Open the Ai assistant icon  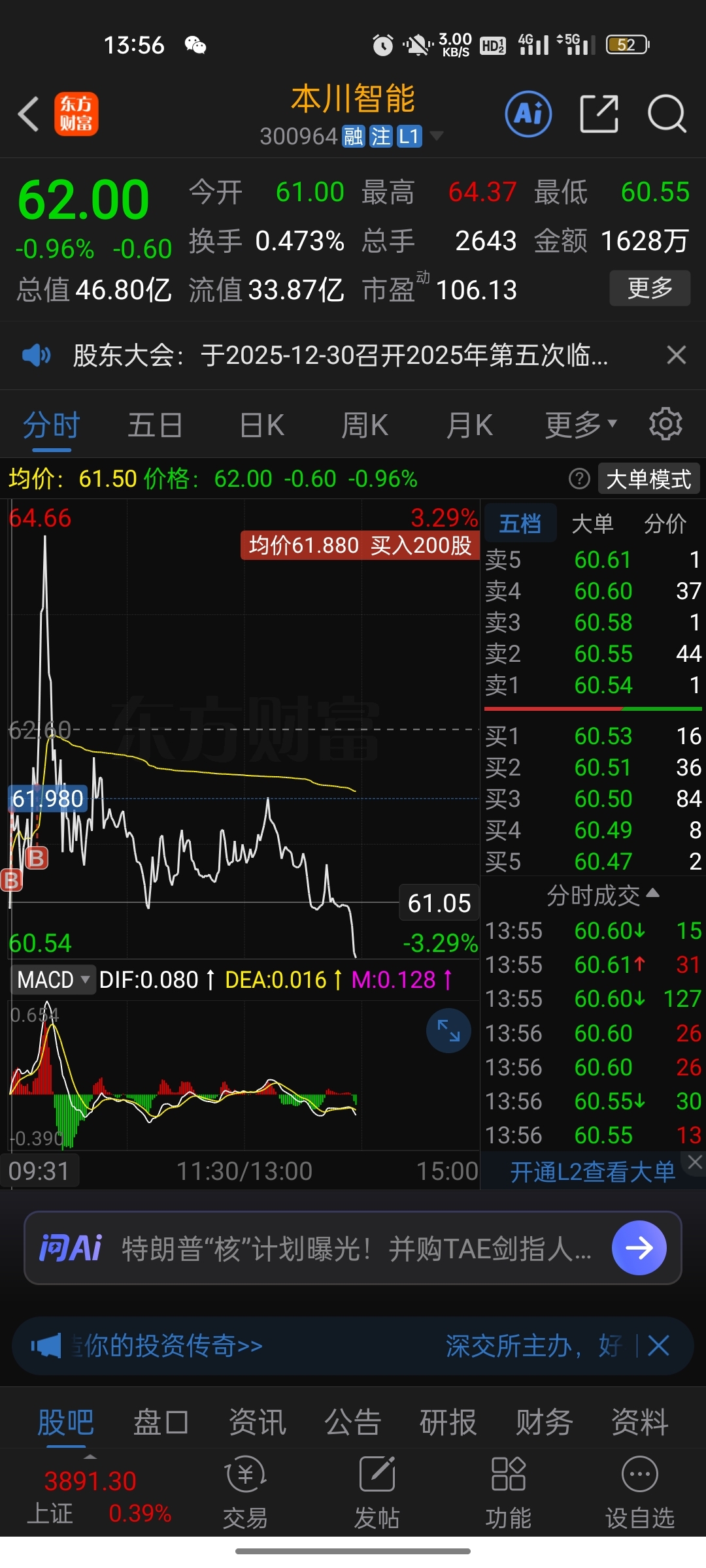(528, 114)
